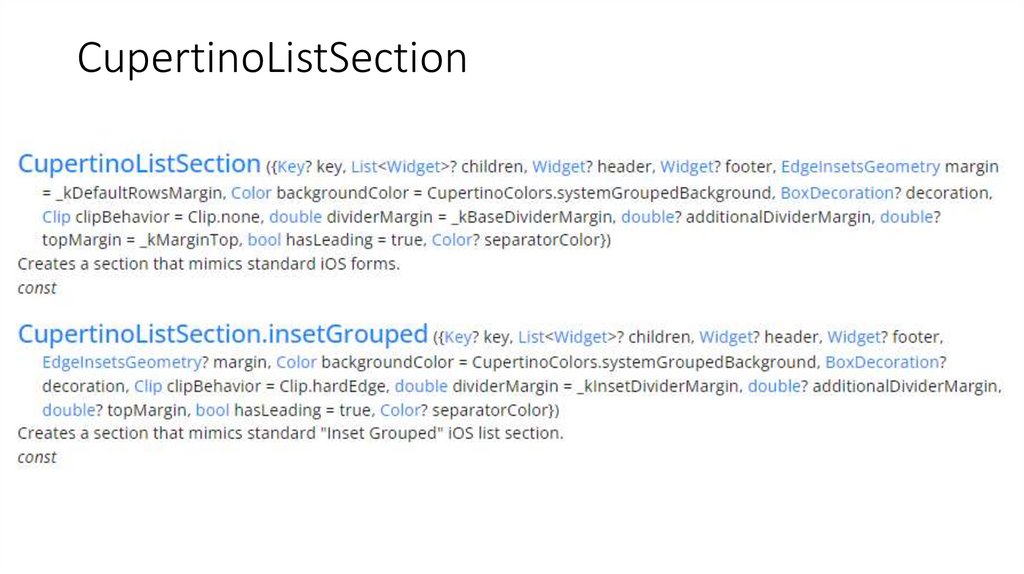Viewport: 1024px width, 574px height.
Task: Open bool link in insetGrouped constructor signature
Action: 212,410
